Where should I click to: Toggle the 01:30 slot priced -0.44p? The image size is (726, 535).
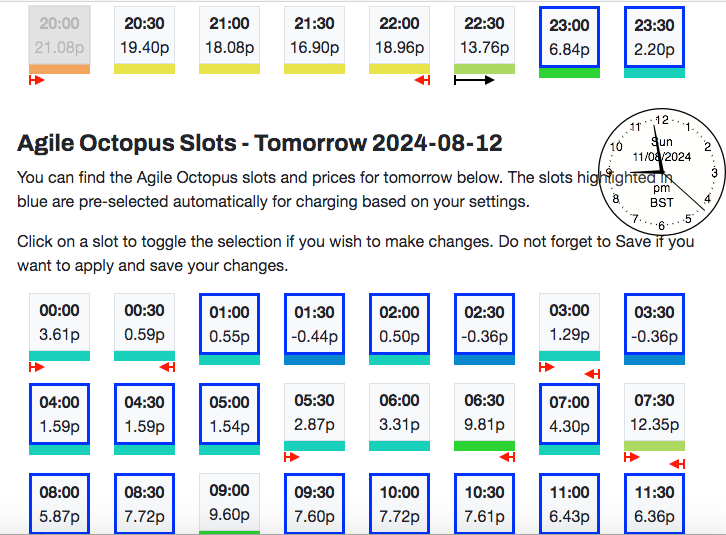click(x=314, y=324)
